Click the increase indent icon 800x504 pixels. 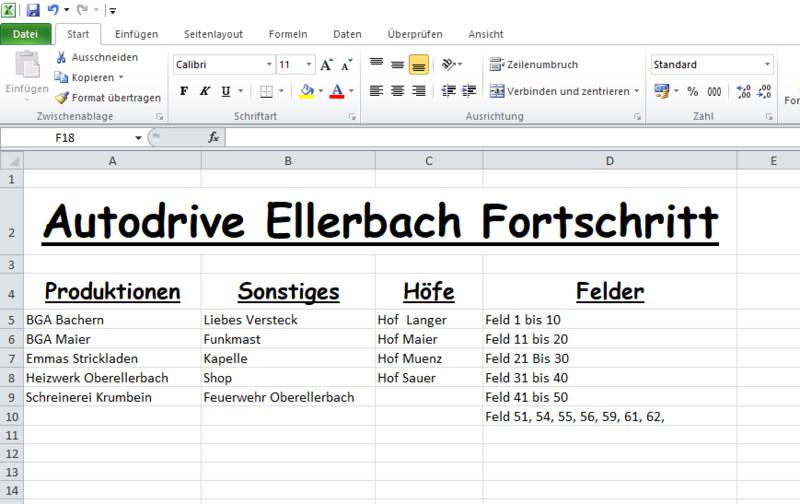coord(468,91)
